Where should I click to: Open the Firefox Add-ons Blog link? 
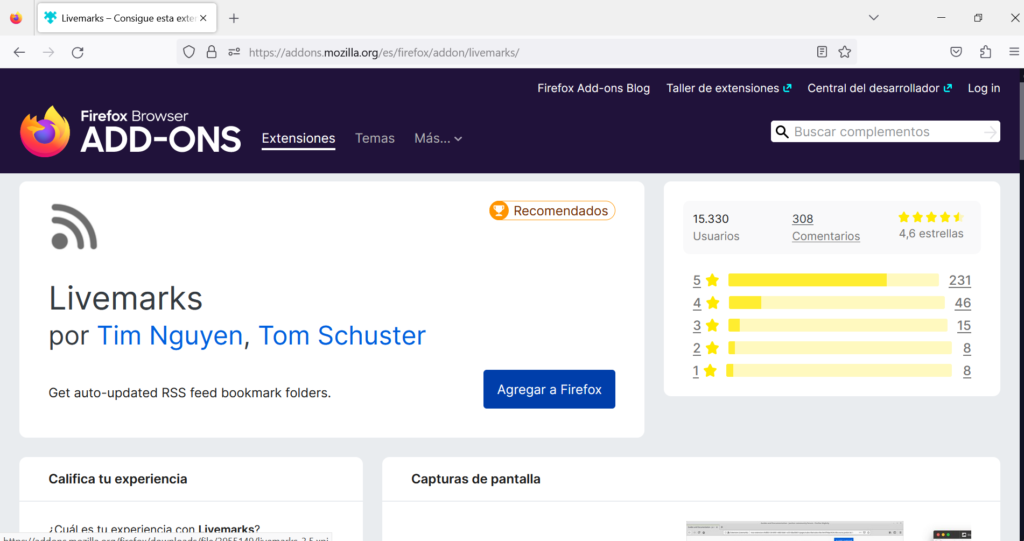coord(594,88)
